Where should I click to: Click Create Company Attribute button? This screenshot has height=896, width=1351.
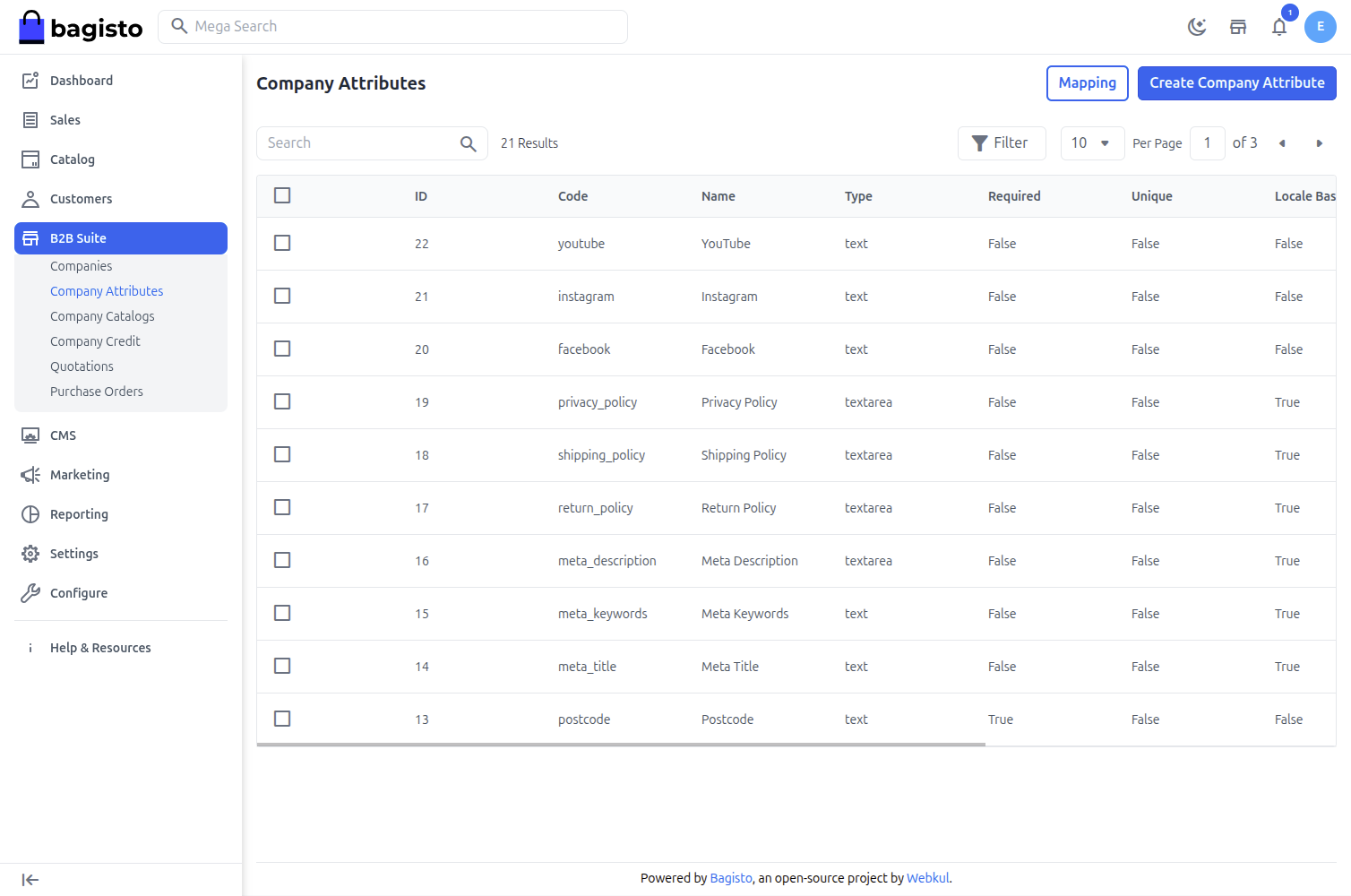point(1237,83)
